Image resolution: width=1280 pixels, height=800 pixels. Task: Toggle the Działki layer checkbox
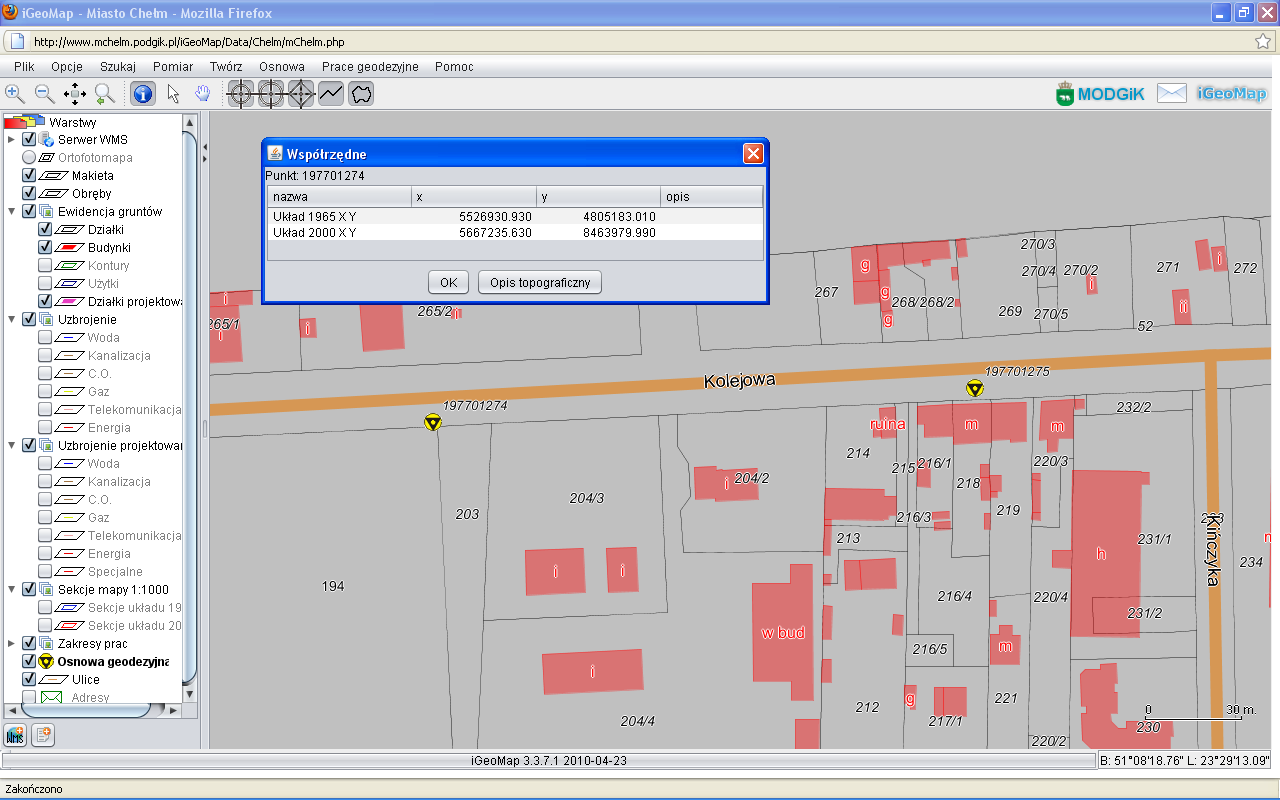click(x=45, y=230)
